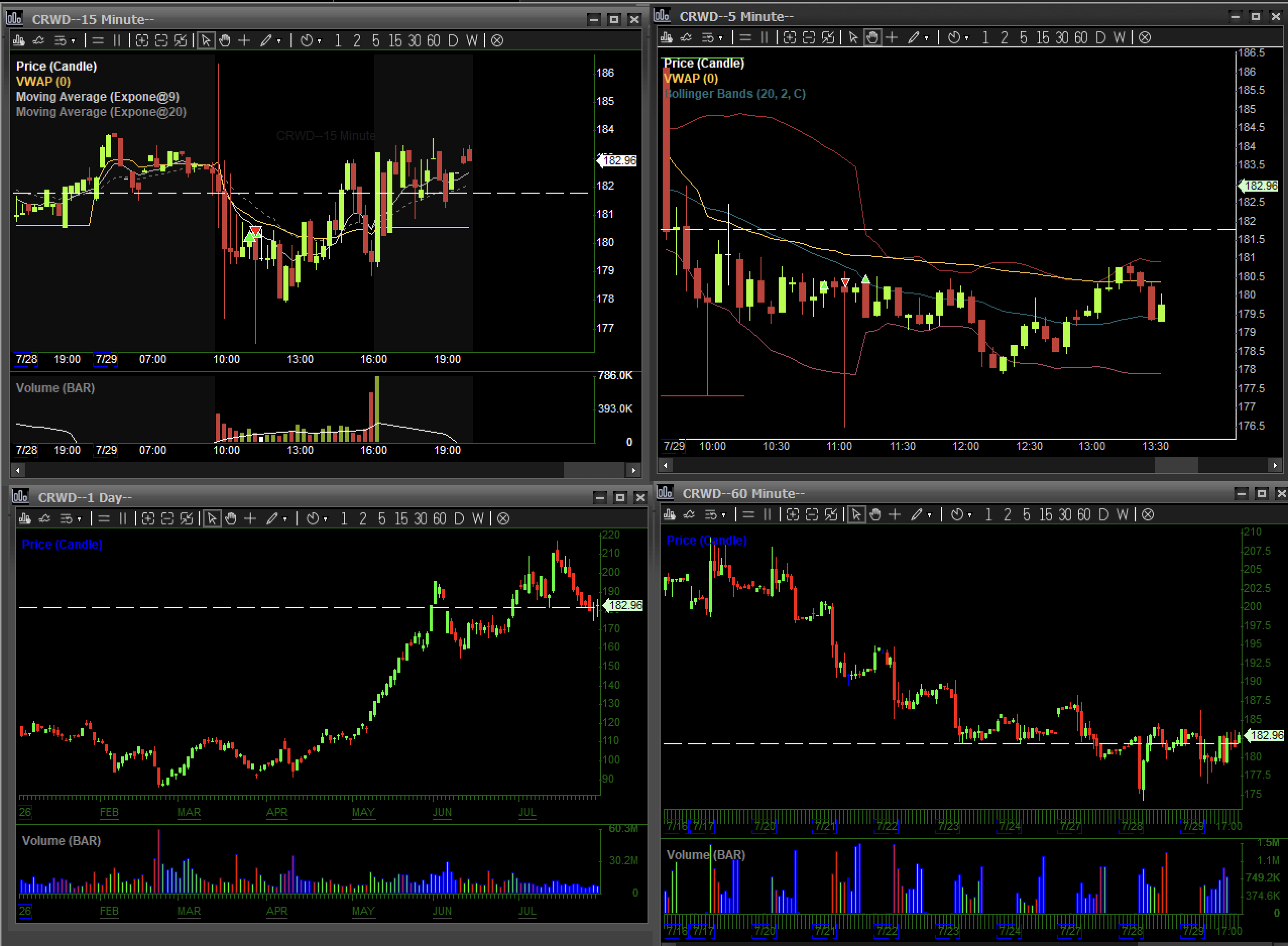Reset zoom on the 5 Minute chart
The width and height of the screenshot is (1288, 946).
[x=828, y=38]
